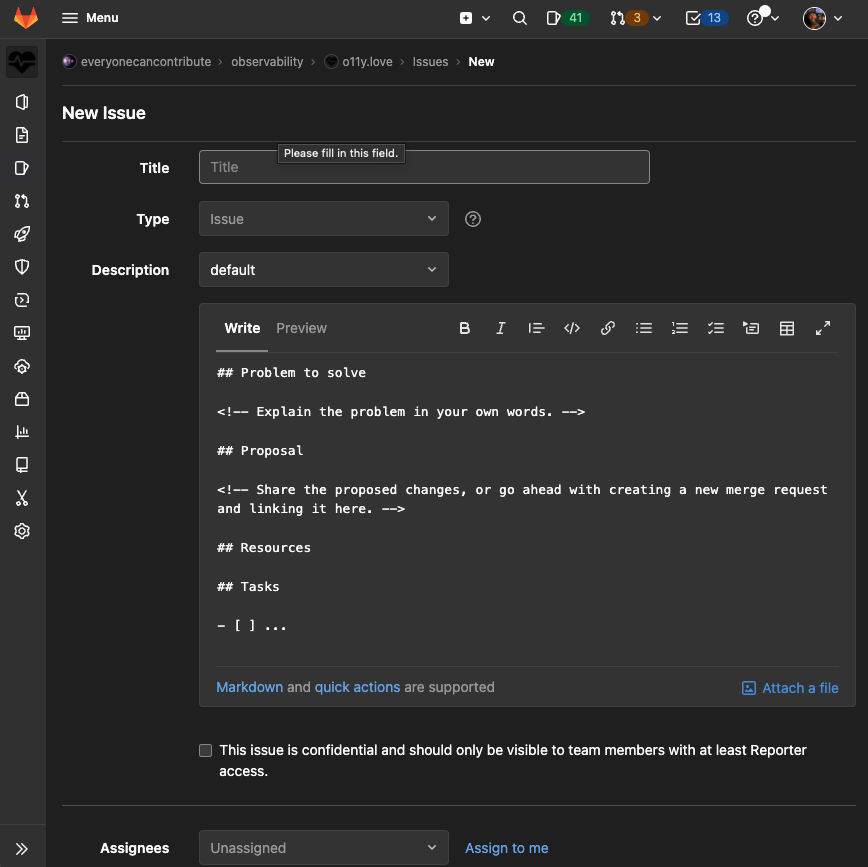Add a bullet list
This screenshot has height=867, width=868.
pos(644,328)
